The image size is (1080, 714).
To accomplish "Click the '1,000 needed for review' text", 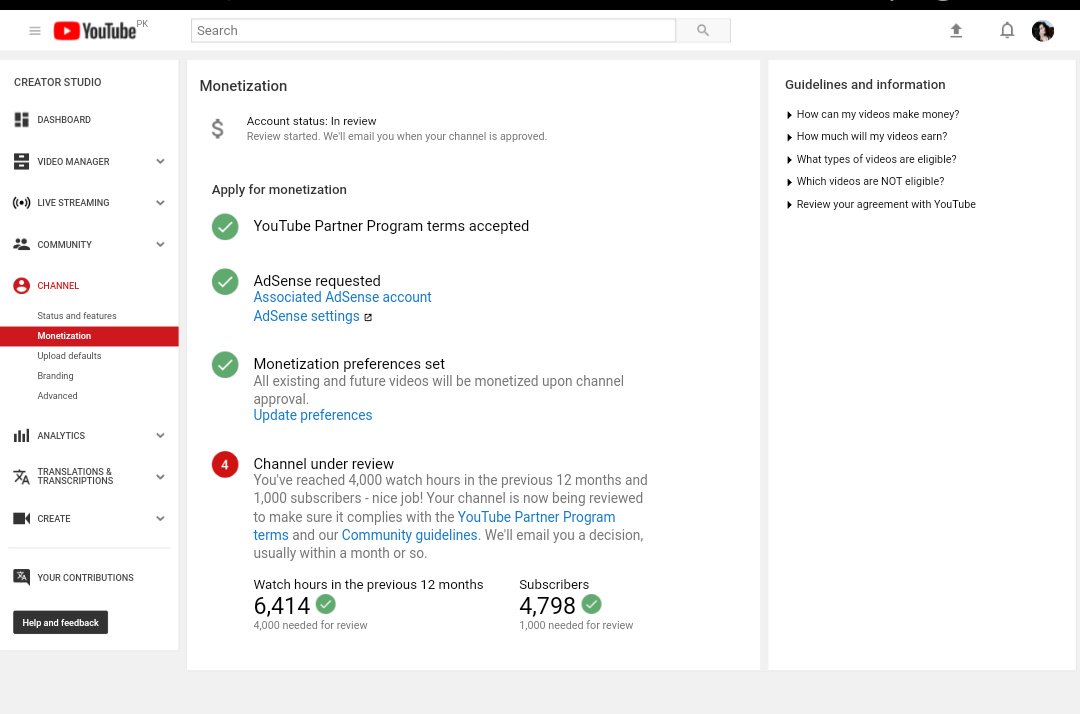I will pos(577,625).
